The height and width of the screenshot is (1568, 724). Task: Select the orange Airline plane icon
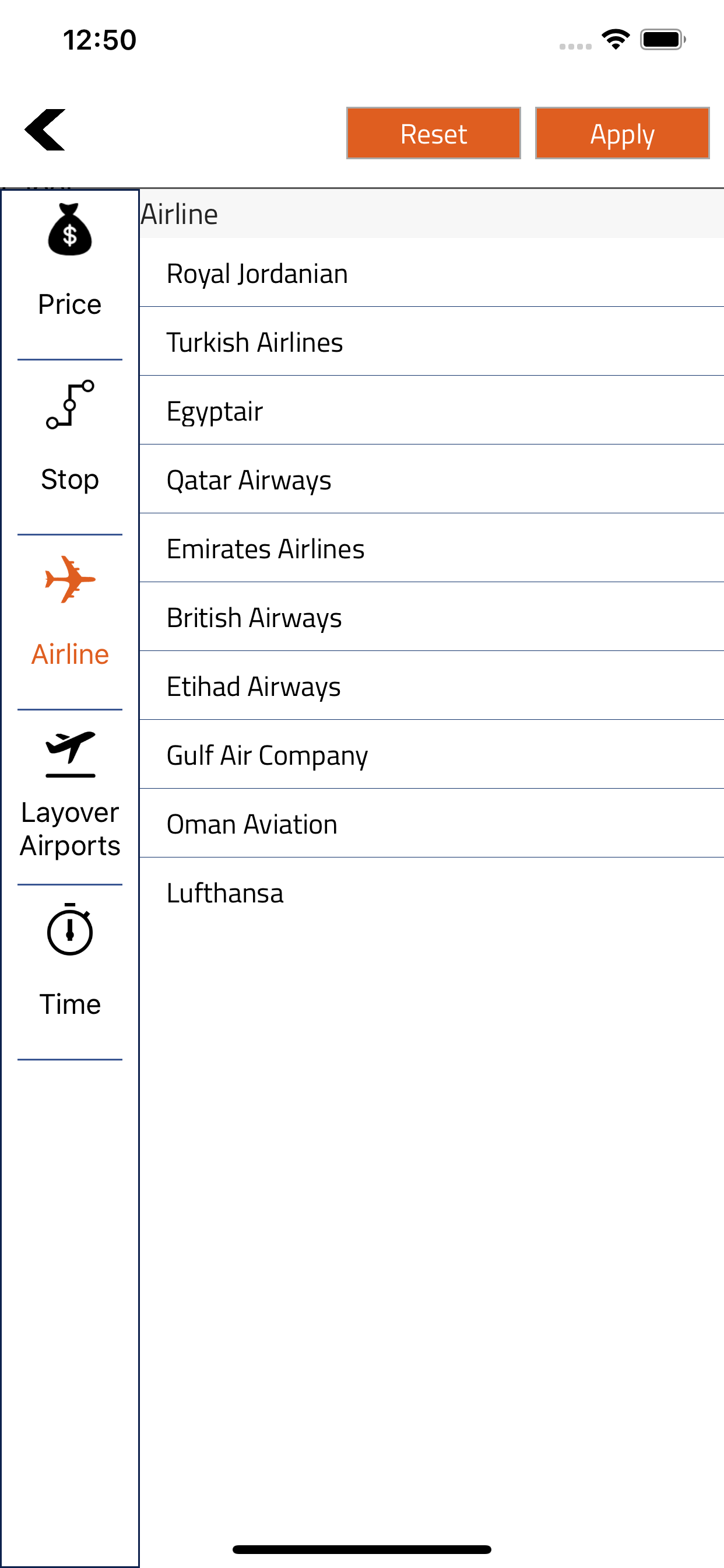click(x=70, y=579)
